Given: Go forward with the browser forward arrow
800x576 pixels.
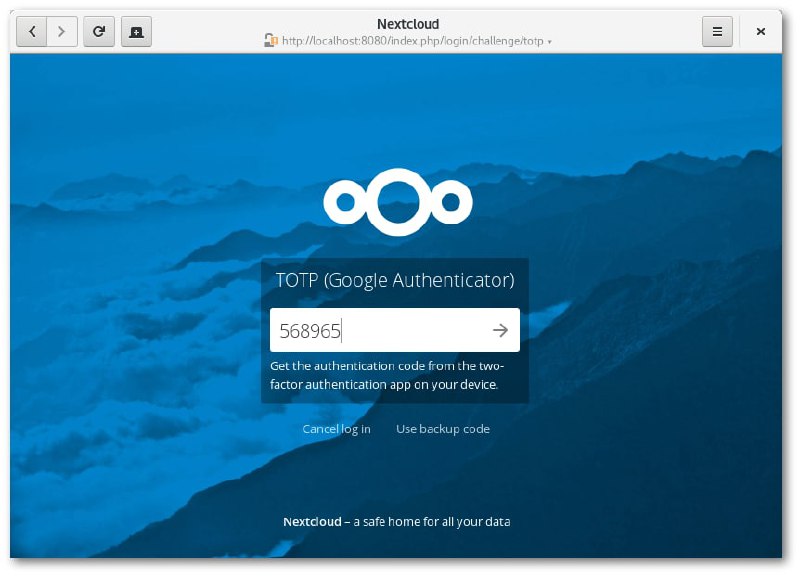Looking at the screenshot, I should (62, 32).
